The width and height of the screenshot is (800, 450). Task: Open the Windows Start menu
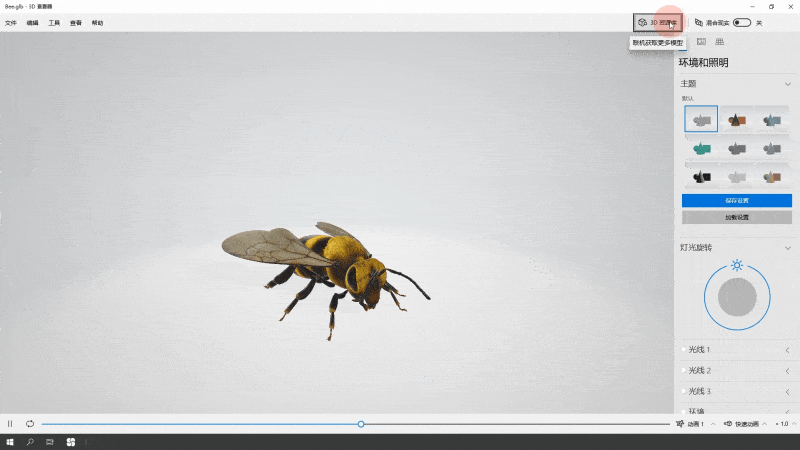coord(10,441)
